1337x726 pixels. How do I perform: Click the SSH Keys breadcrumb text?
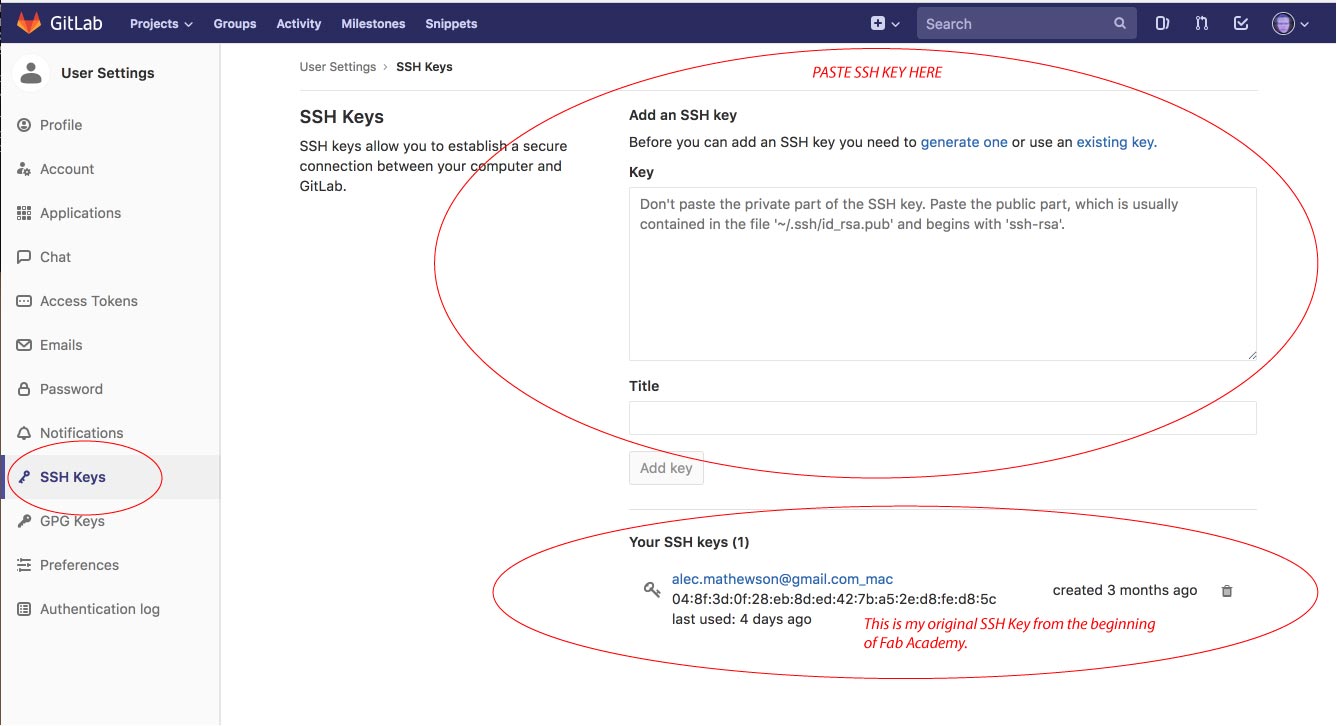coord(424,67)
